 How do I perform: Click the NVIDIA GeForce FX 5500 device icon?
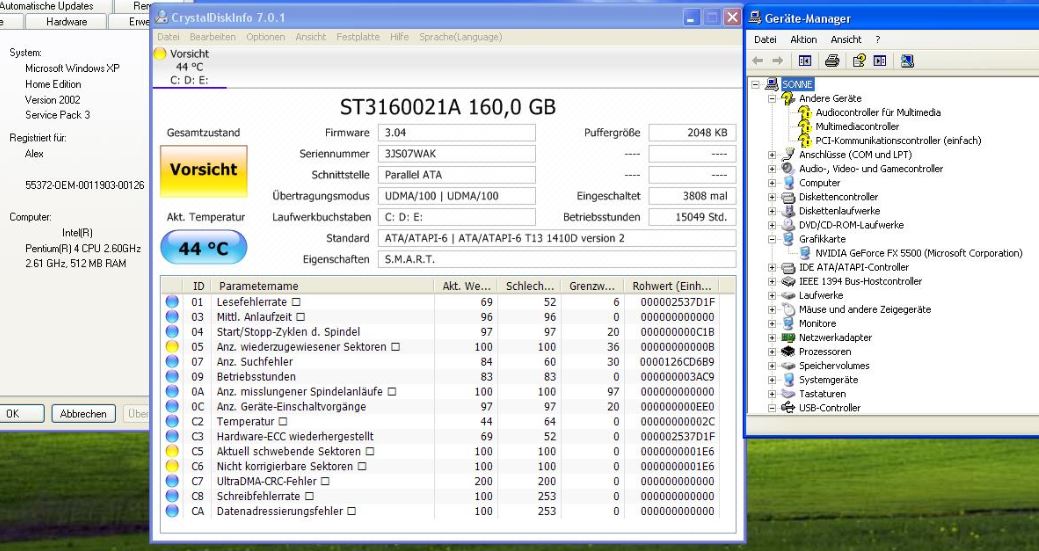point(804,253)
